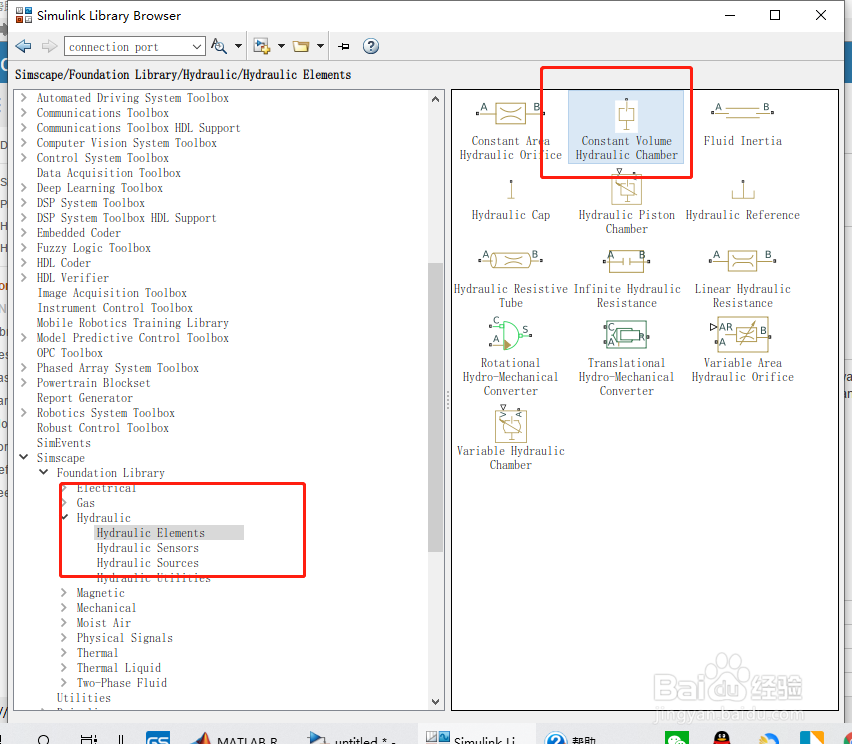852x744 pixels.
Task: Select the Linear Hydraulic Resistance block
Action: [742, 279]
